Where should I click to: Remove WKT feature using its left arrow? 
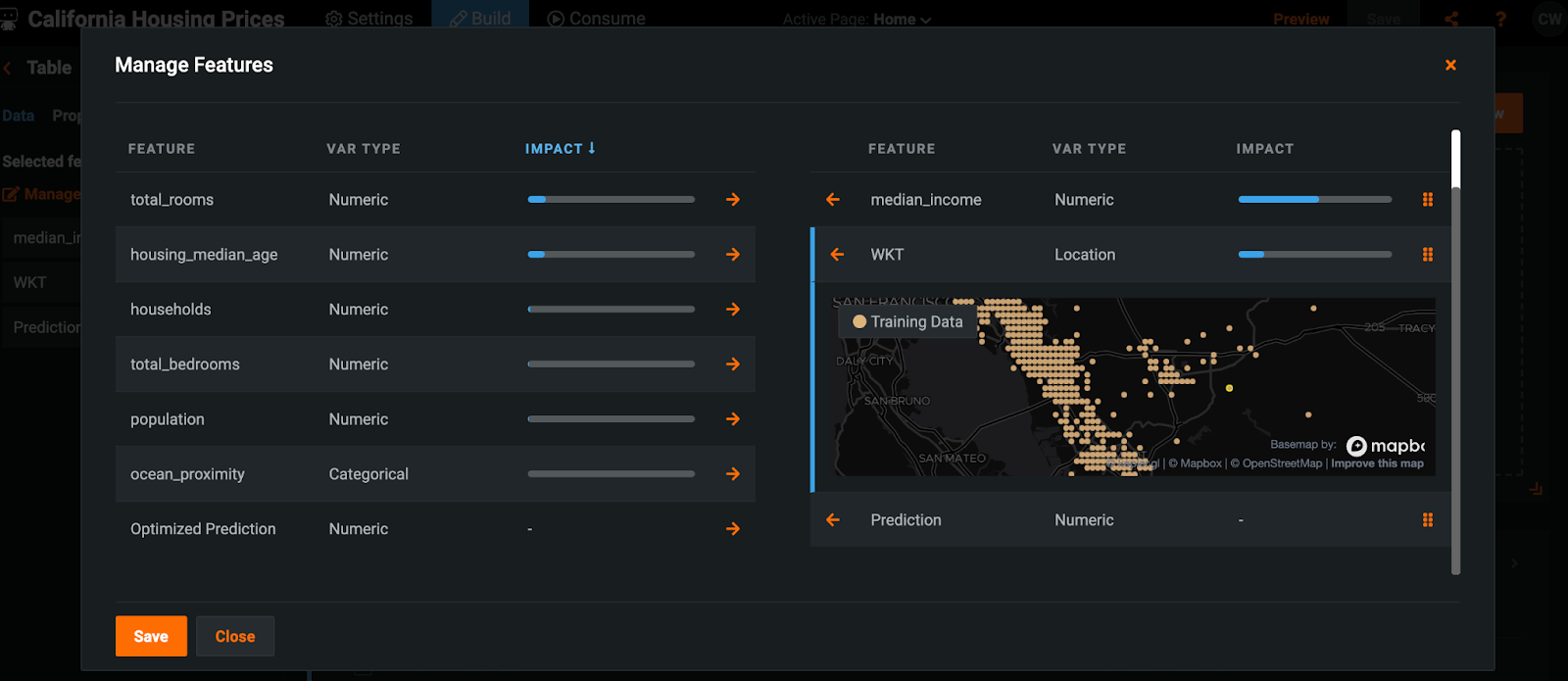click(837, 254)
